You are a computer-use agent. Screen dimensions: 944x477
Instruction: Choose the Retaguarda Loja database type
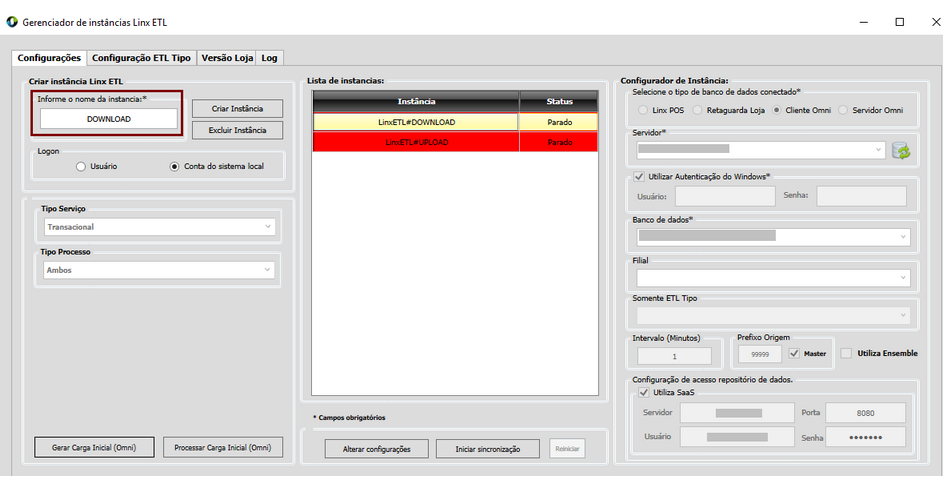pos(697,110)
